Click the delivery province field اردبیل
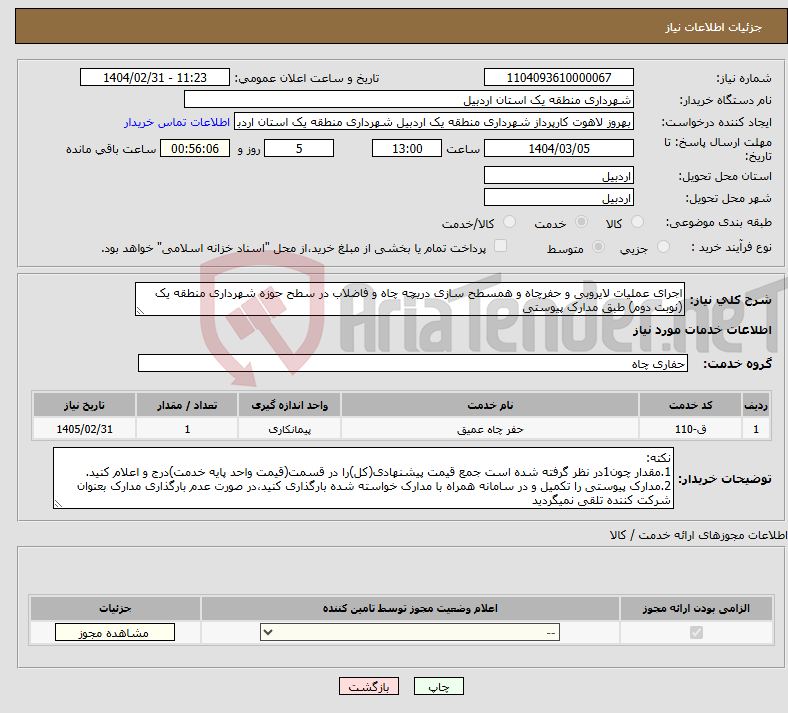Viewport: 788px width, 713px height. pyautogui.click(x=558, y=176)
